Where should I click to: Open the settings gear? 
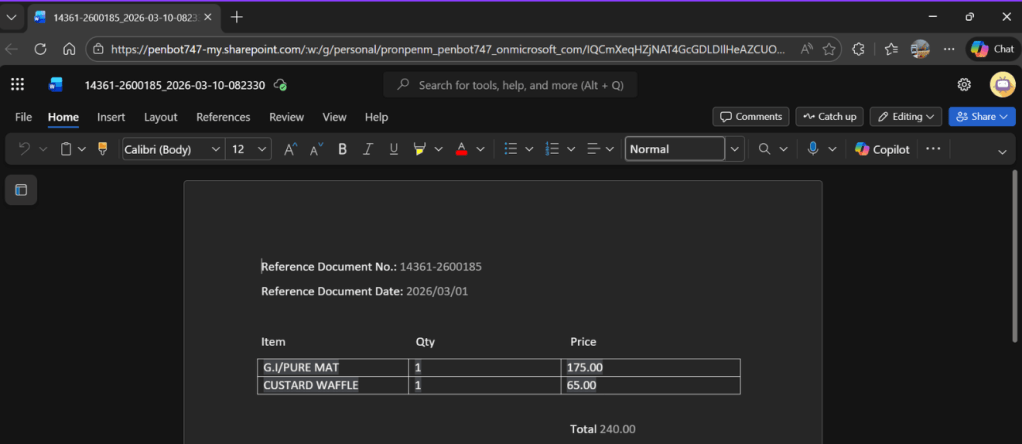point(964,85)
